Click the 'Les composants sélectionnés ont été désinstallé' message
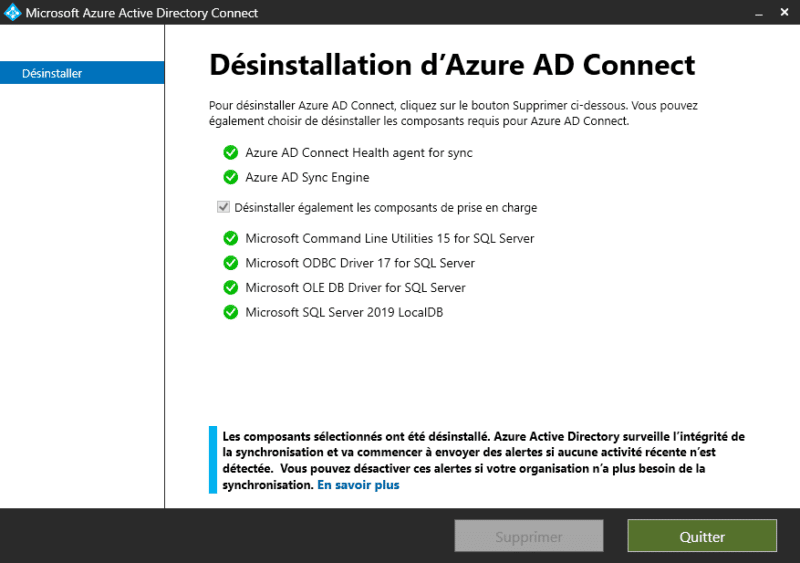Screen dimensions: 800x563 tap(484, 460)
